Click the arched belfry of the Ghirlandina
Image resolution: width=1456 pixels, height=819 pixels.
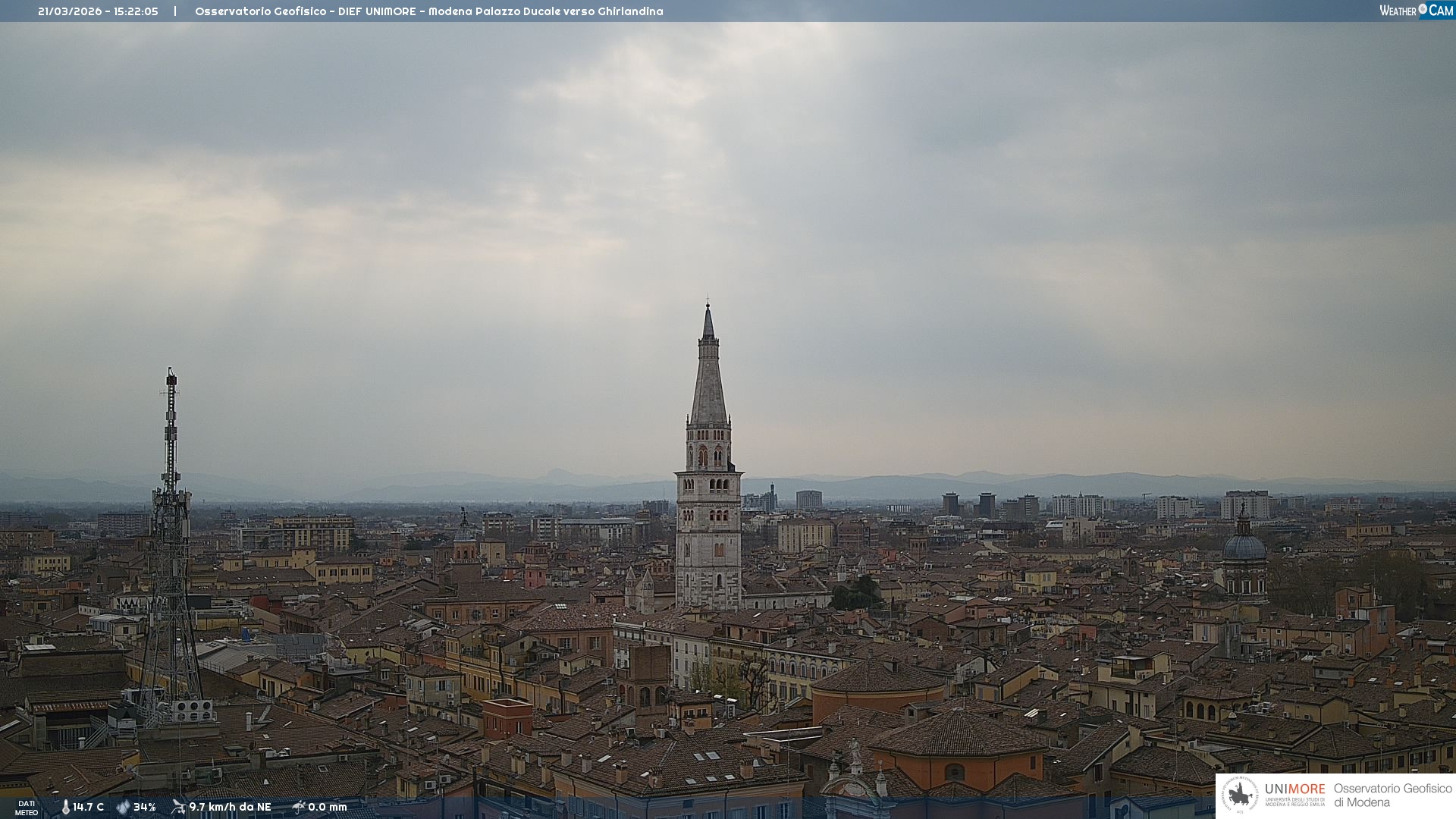coord(708,455)
